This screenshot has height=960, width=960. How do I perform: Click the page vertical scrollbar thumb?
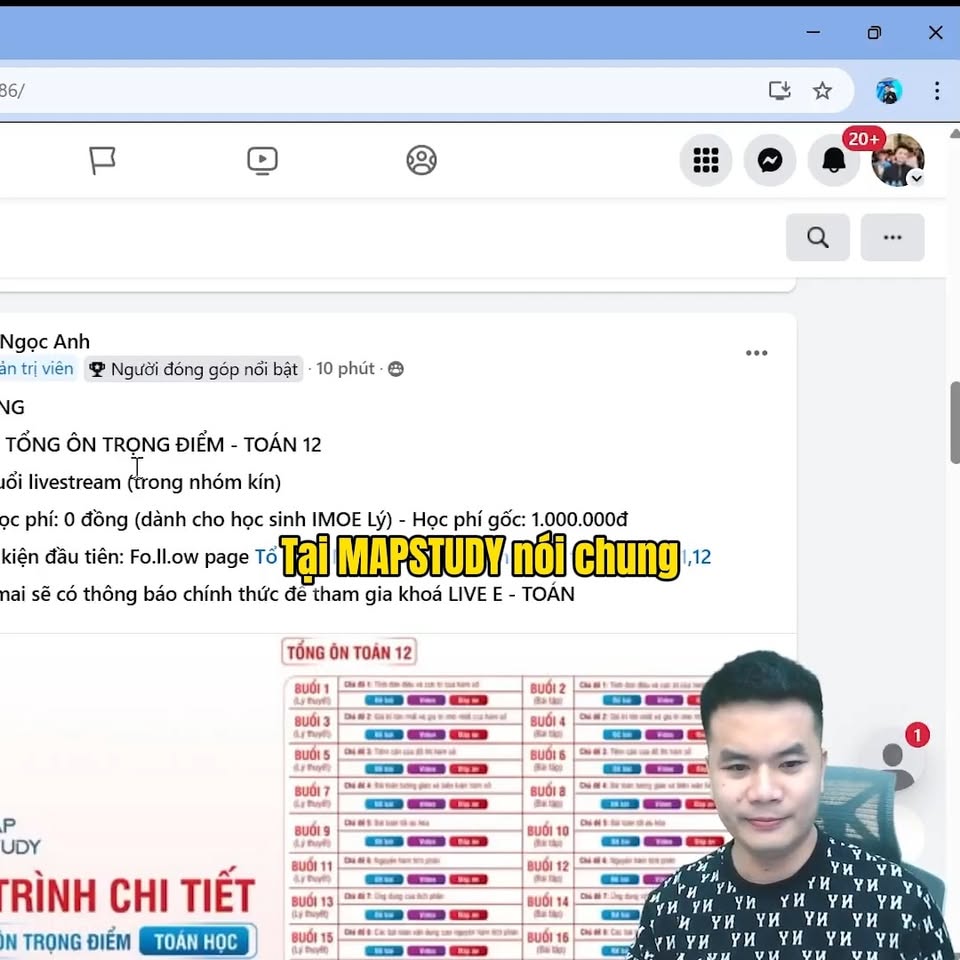[954, 423]
